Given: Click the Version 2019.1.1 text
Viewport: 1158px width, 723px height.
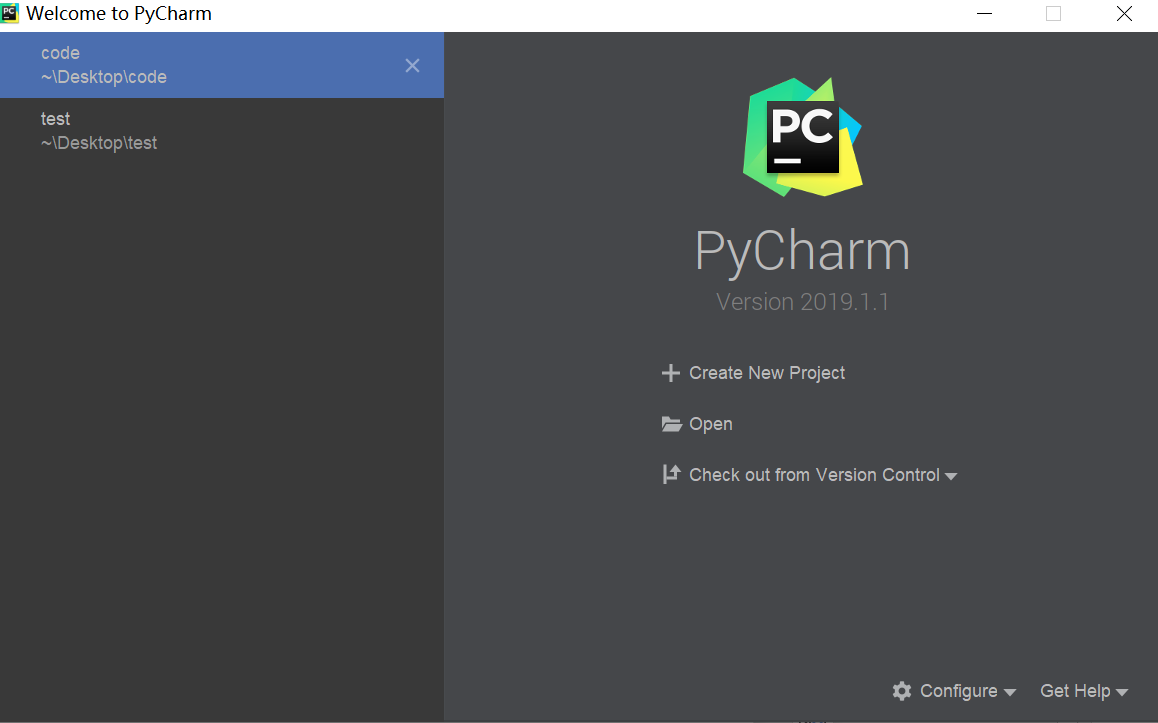Looking at the screenshot, I should pyautogui.click(x=803, y=302).
